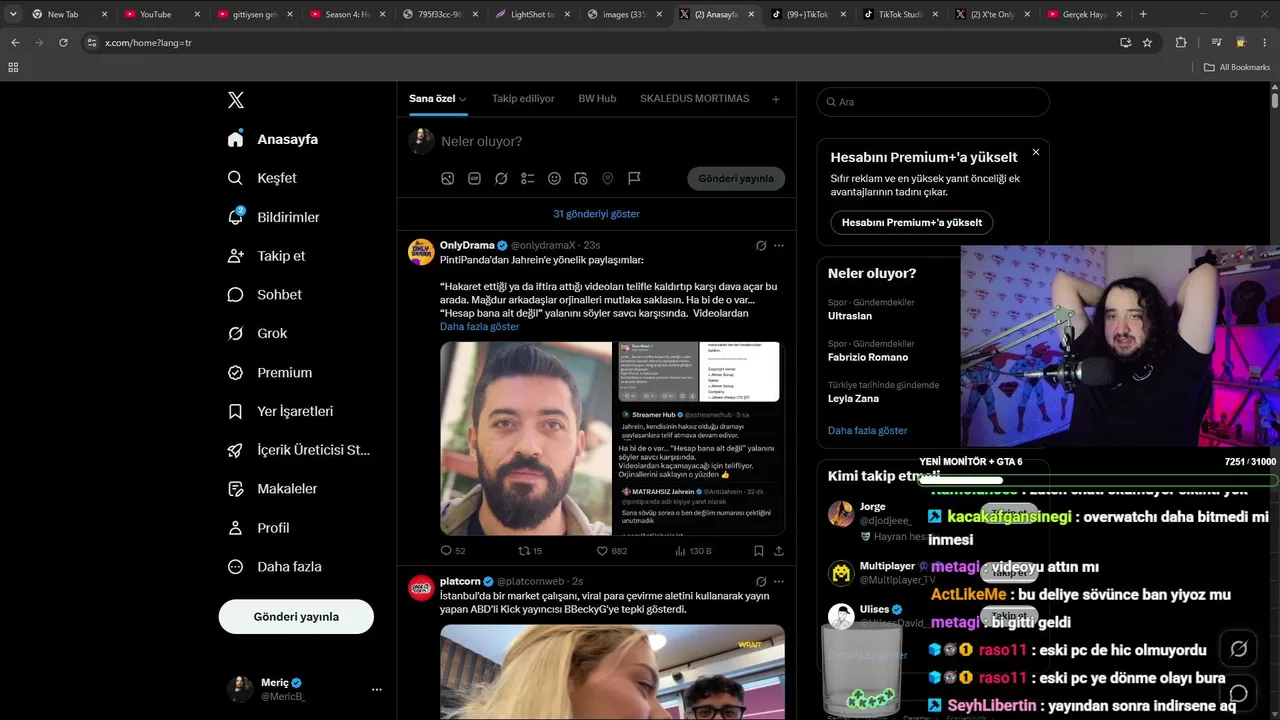Repost the OnlyDrama post
This screenshot has height=720, width=1280.
pos(530,551)
